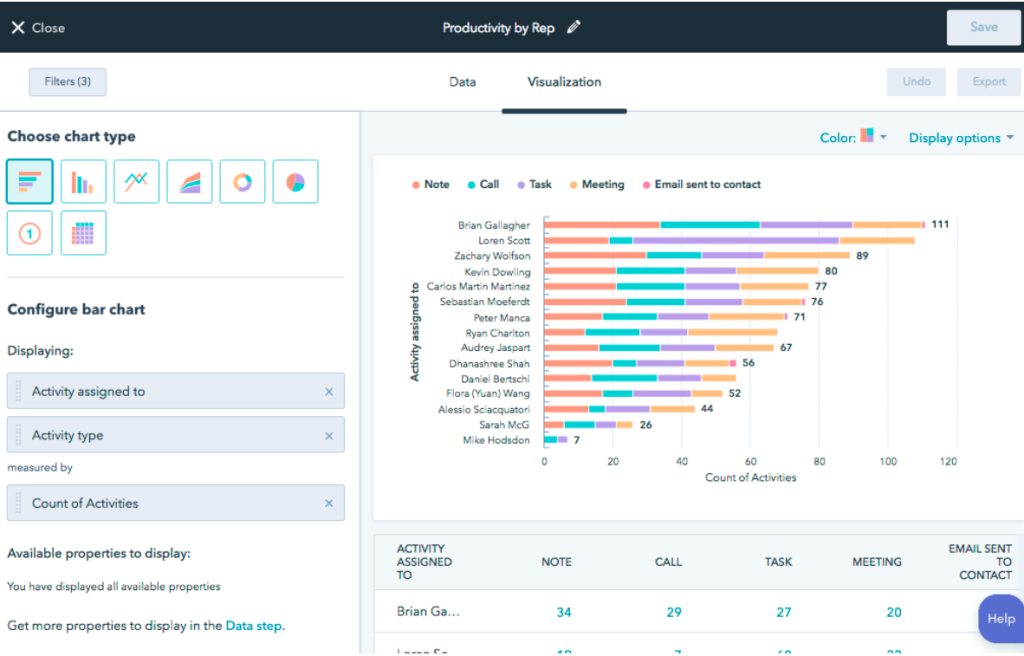This screenshot has width=1024, height=656.
Task: Expand the Display options dropdown
Action: (960, 138)
